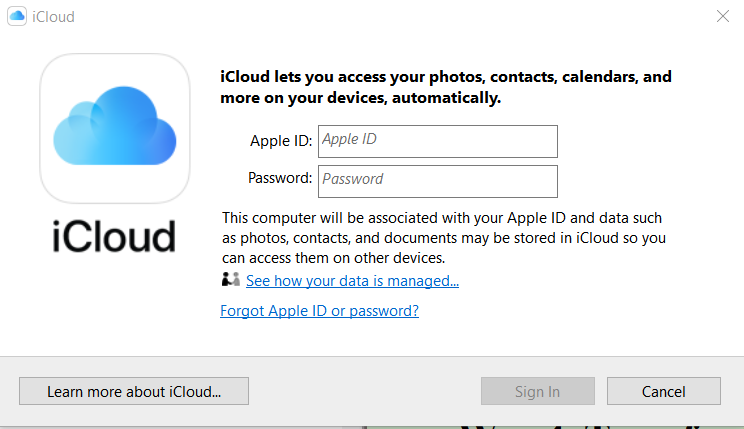Click the "Apple ID:" field label
The height and width of the screenshot is (429, 744).
(x=281, y=141)
